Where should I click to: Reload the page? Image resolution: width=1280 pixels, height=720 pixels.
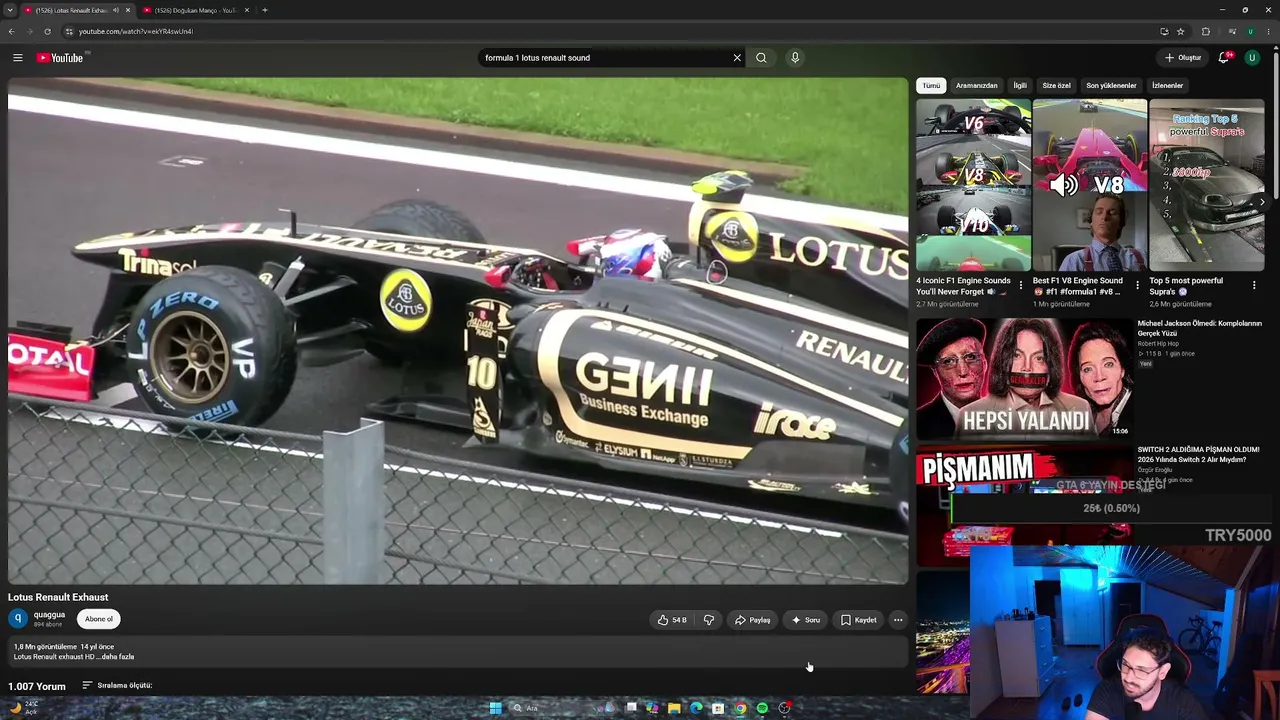(47, 31)
